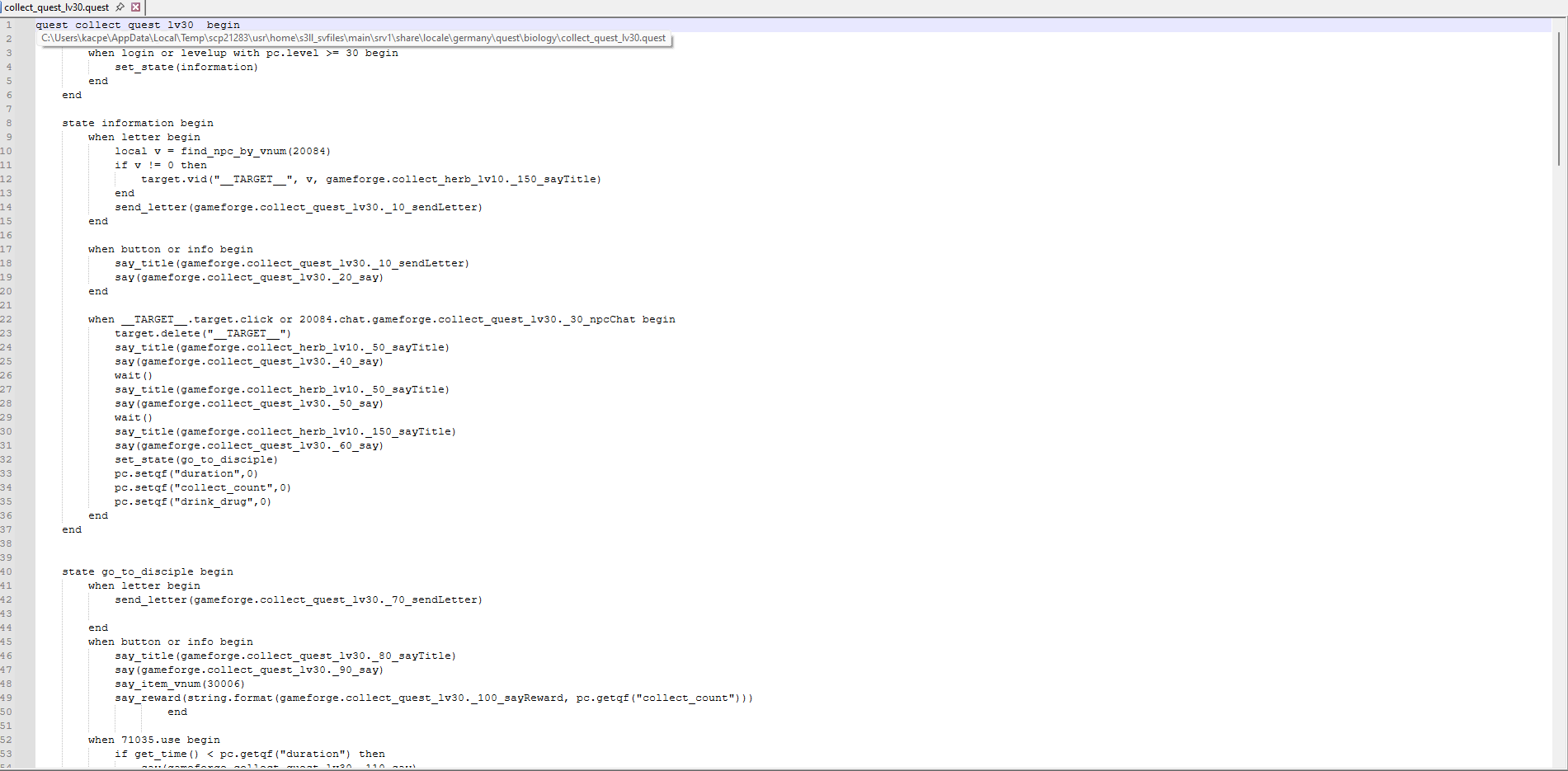Place cursor on say_item_vnum(30006) line
This screenshot has width=1568, height=771.
click(179, 684)
